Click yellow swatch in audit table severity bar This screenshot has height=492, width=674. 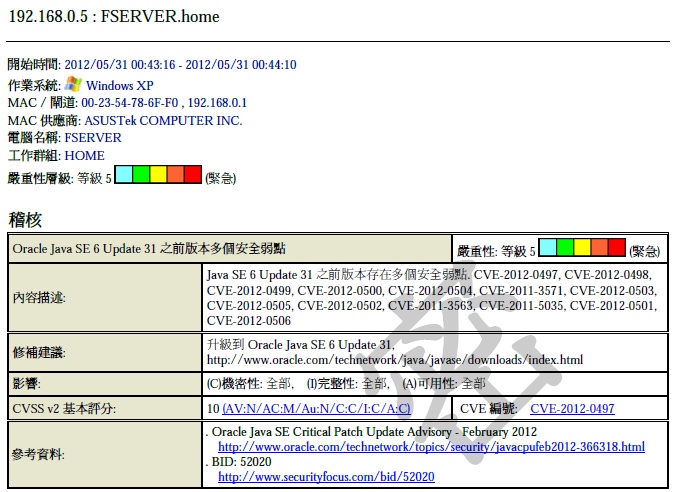[x=582, y=248]
